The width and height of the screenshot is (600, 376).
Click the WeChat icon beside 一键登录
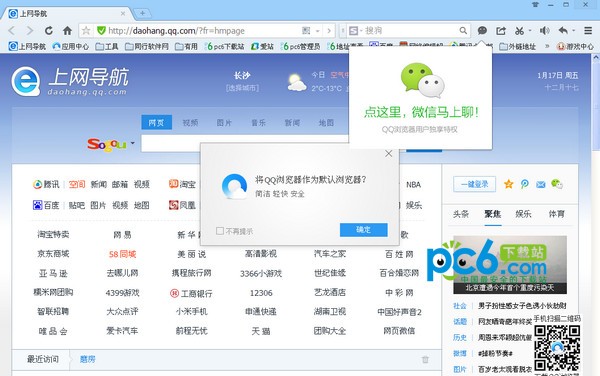tap(557, 184)
